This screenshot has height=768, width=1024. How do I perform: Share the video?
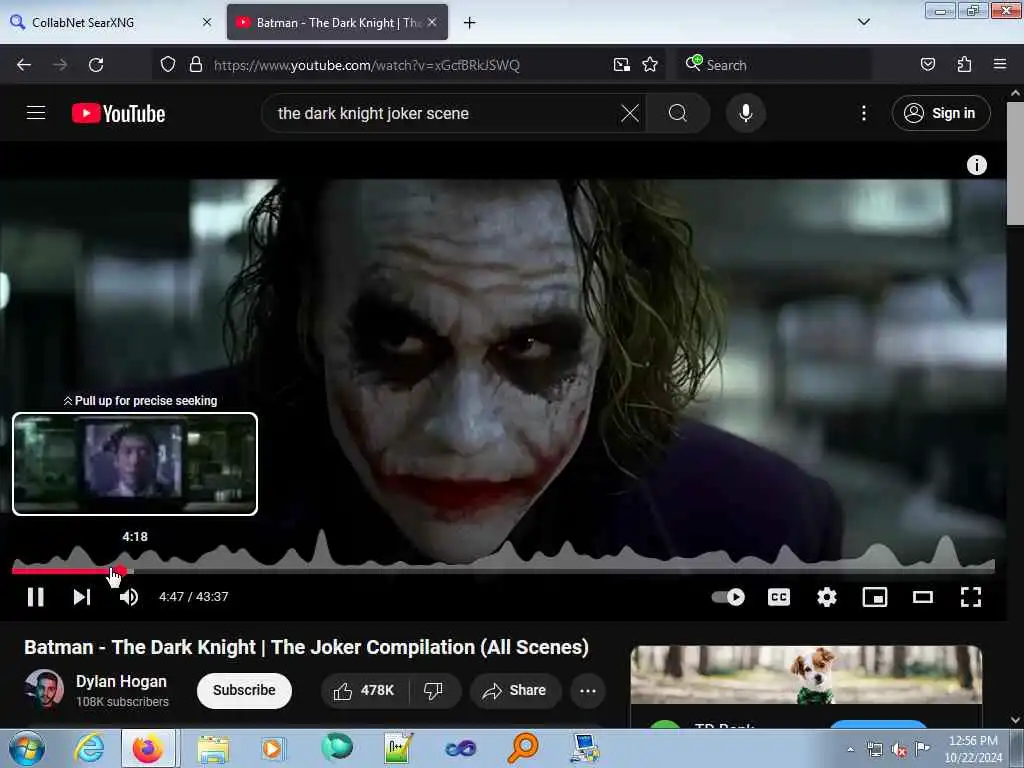515,690
